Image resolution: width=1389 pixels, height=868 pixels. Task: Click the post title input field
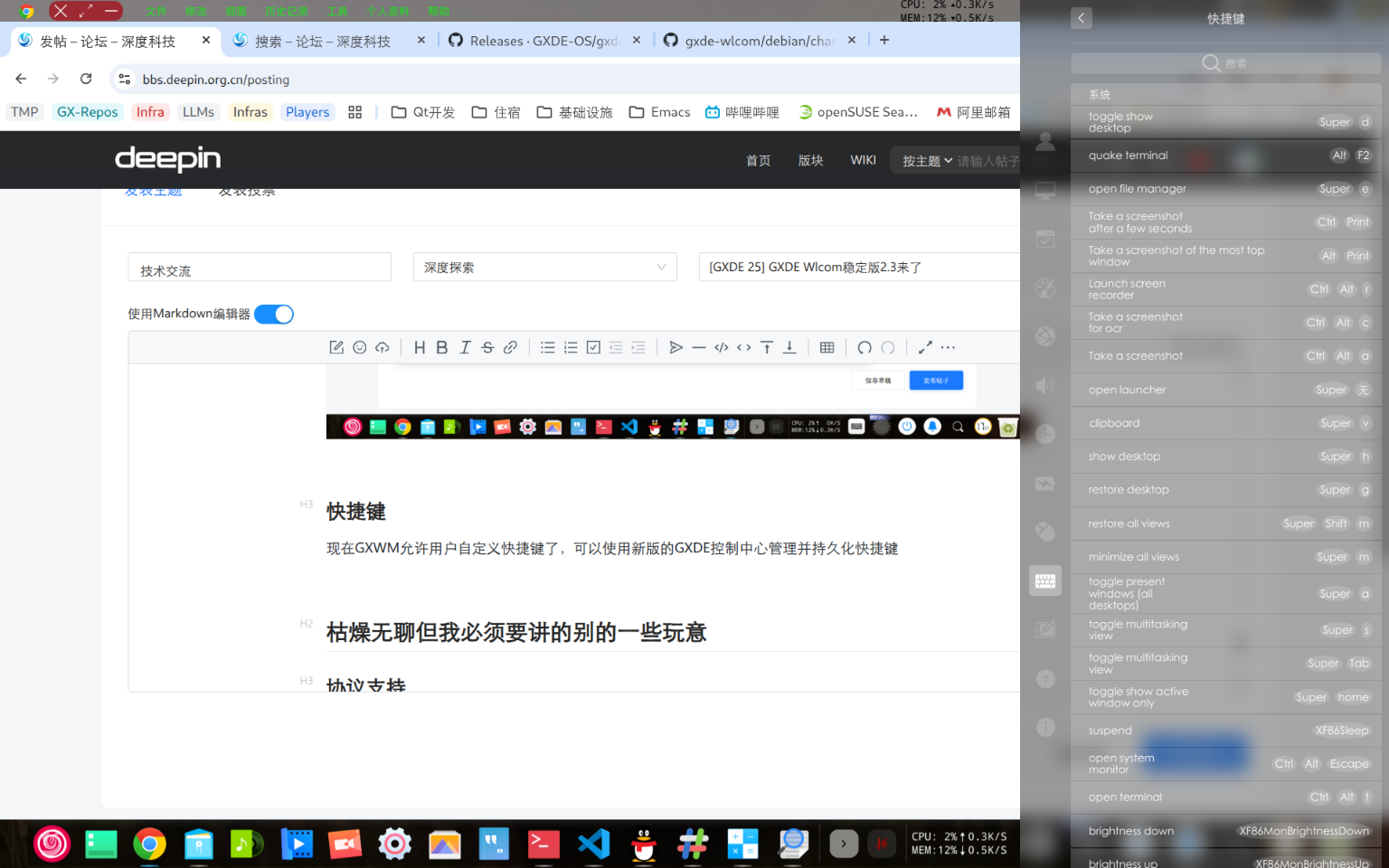click(859, 267)
